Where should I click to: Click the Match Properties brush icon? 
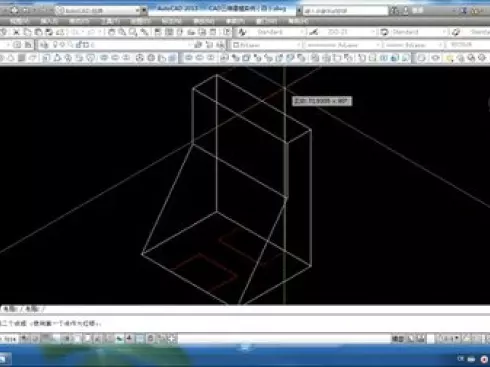tap(144, 32)
